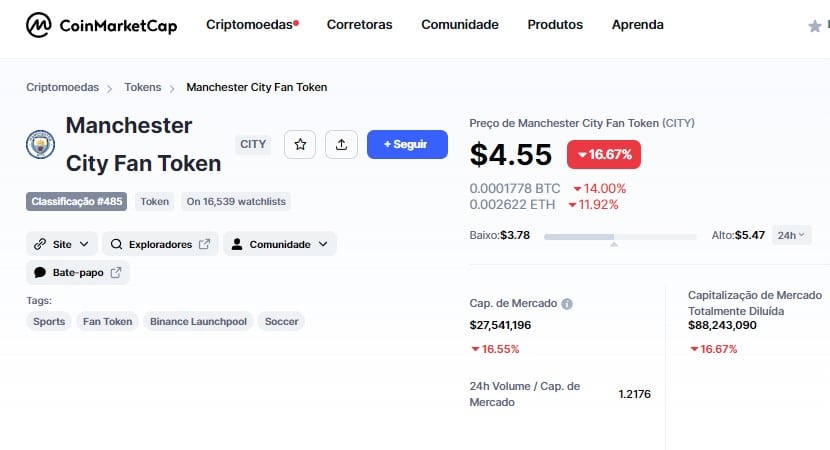This screenshot has height=450, width=830.
Task: Click the + Seguir button
Action: [407, 144]
